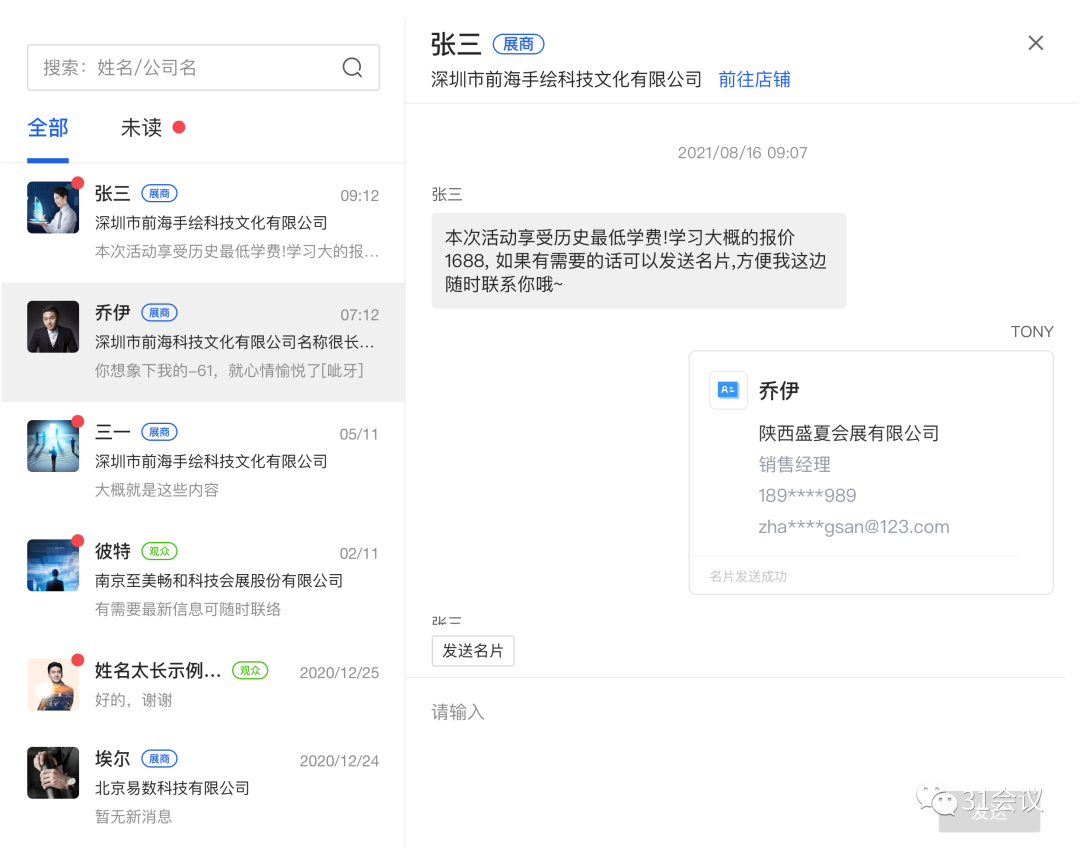Click 乔伊's avatar thumbnail
Image resolution: width=1080 pixels, height=848 pixels.
tap(52, 326)
